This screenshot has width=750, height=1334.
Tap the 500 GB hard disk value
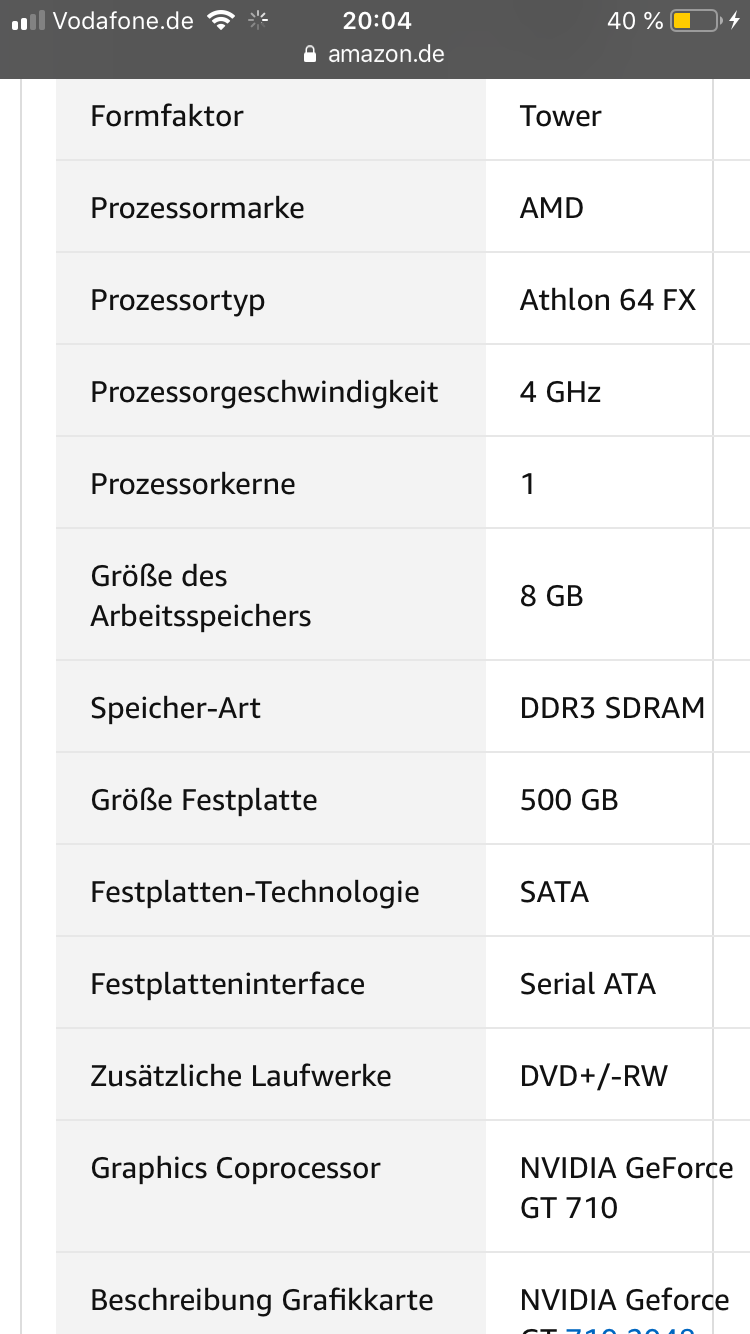point(569,800)
